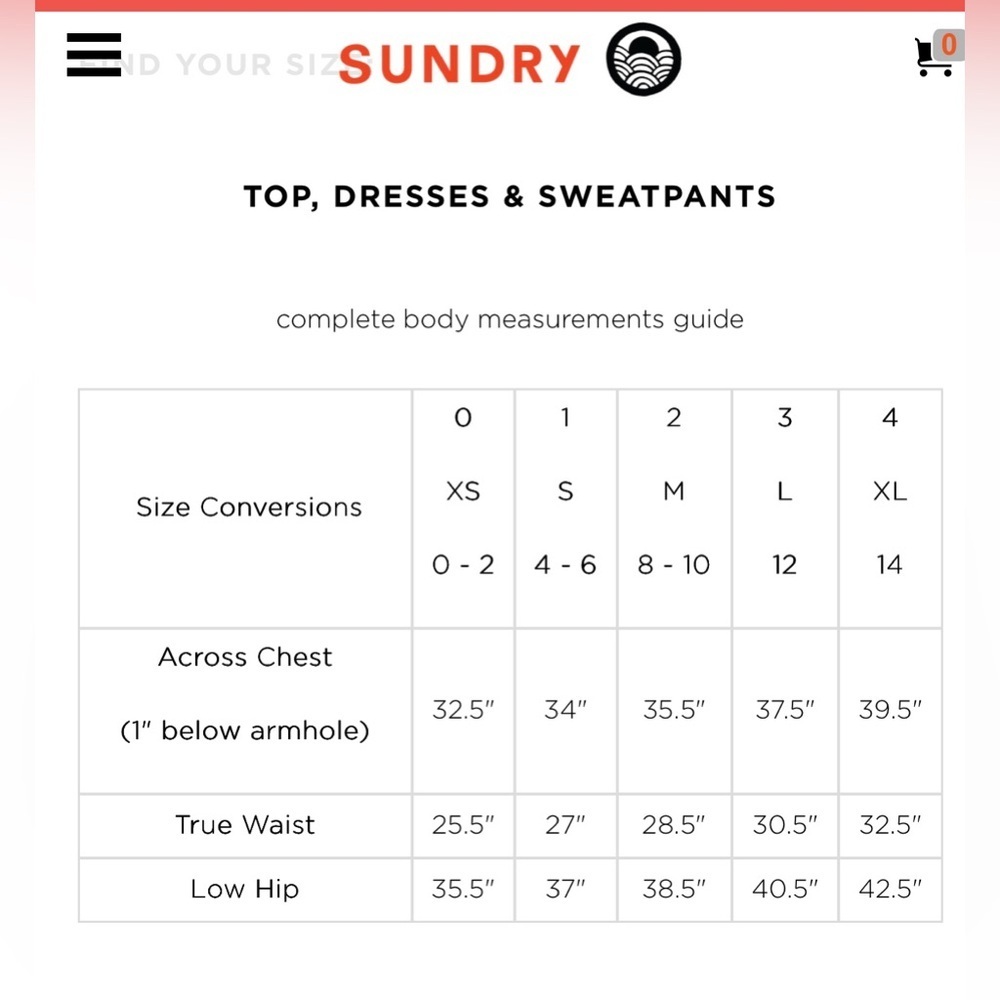1000x1000 pixels.
Task: Click the XS size column header
Action: click(463, 491)
